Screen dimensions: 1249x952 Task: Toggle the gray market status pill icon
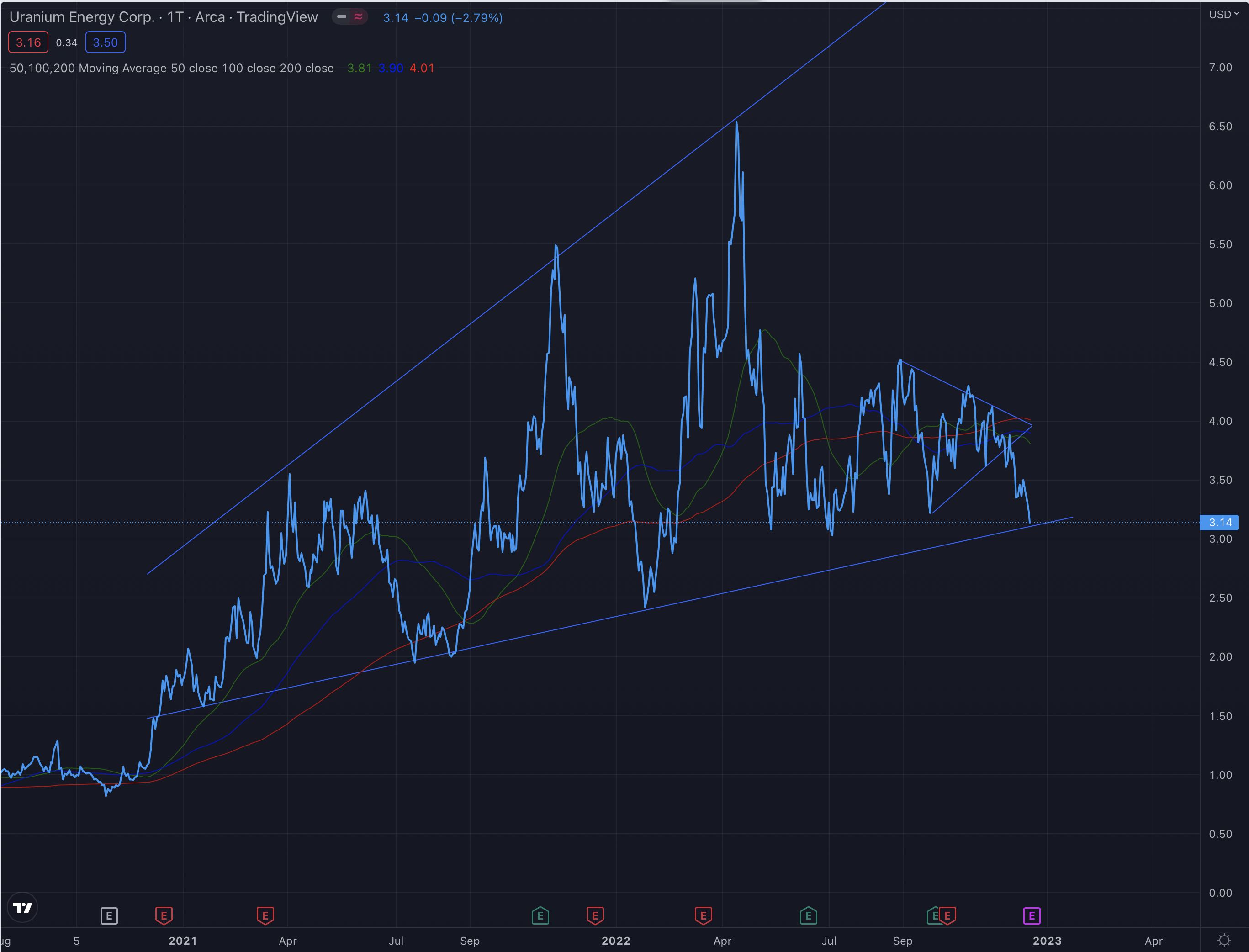tap(342, 17)
